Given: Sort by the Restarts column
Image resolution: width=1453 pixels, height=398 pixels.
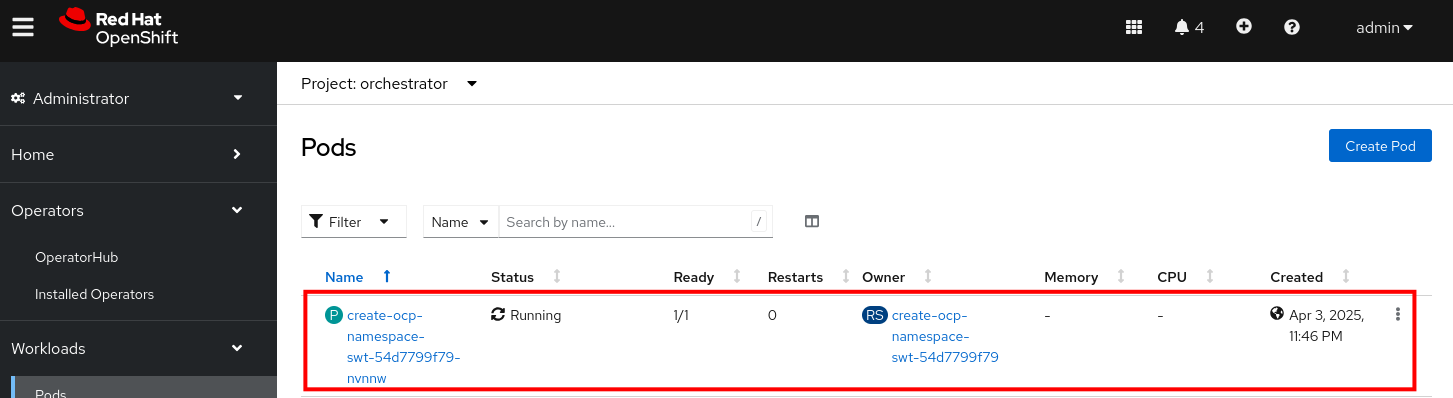Looking at the screenshot, I should pyautogui.click(x=809, y=277).
